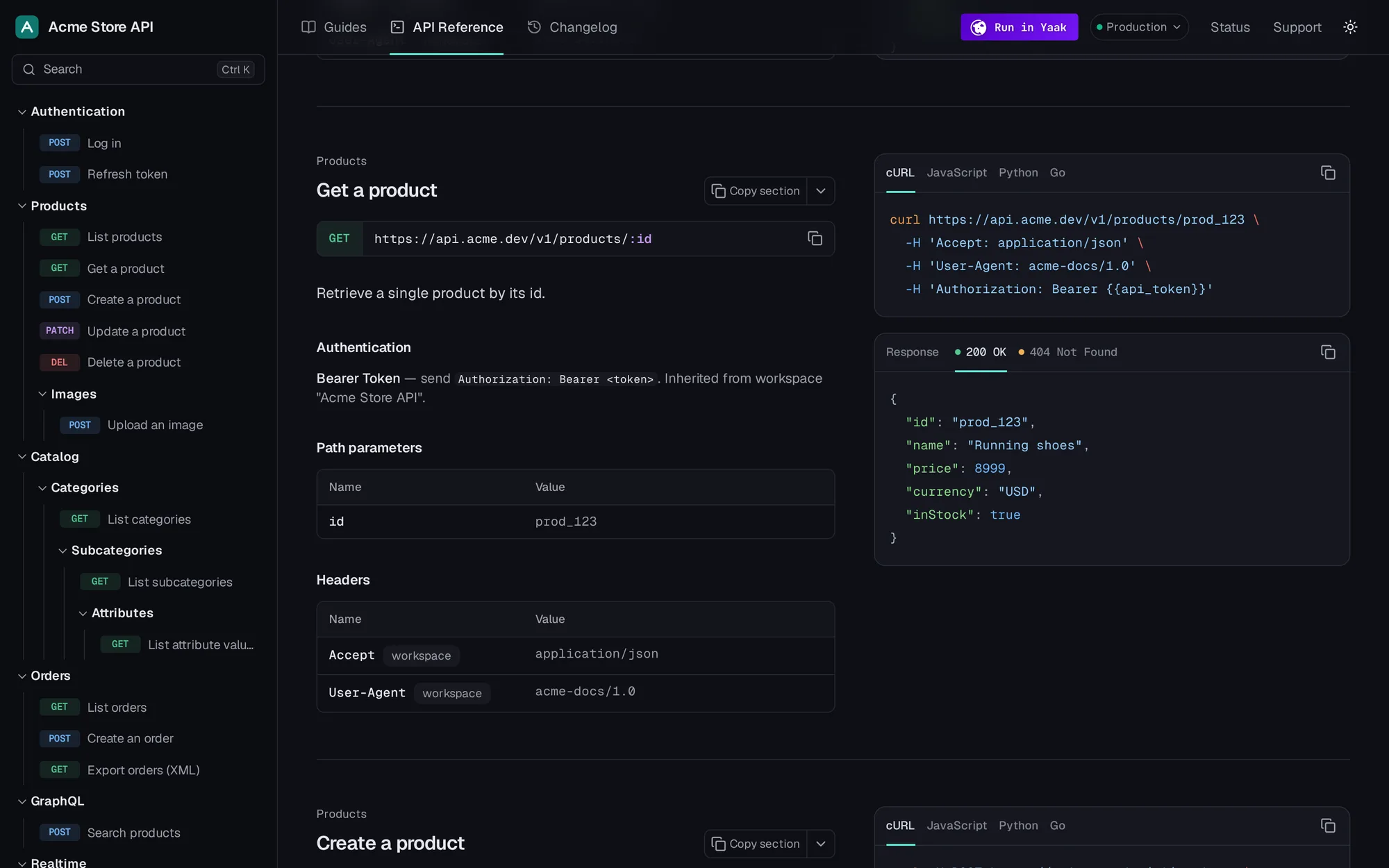The height and width of the screenshot is (868, 1389).
Task: Select the Python code tab for Get a product
Action: pos(1018,173)
